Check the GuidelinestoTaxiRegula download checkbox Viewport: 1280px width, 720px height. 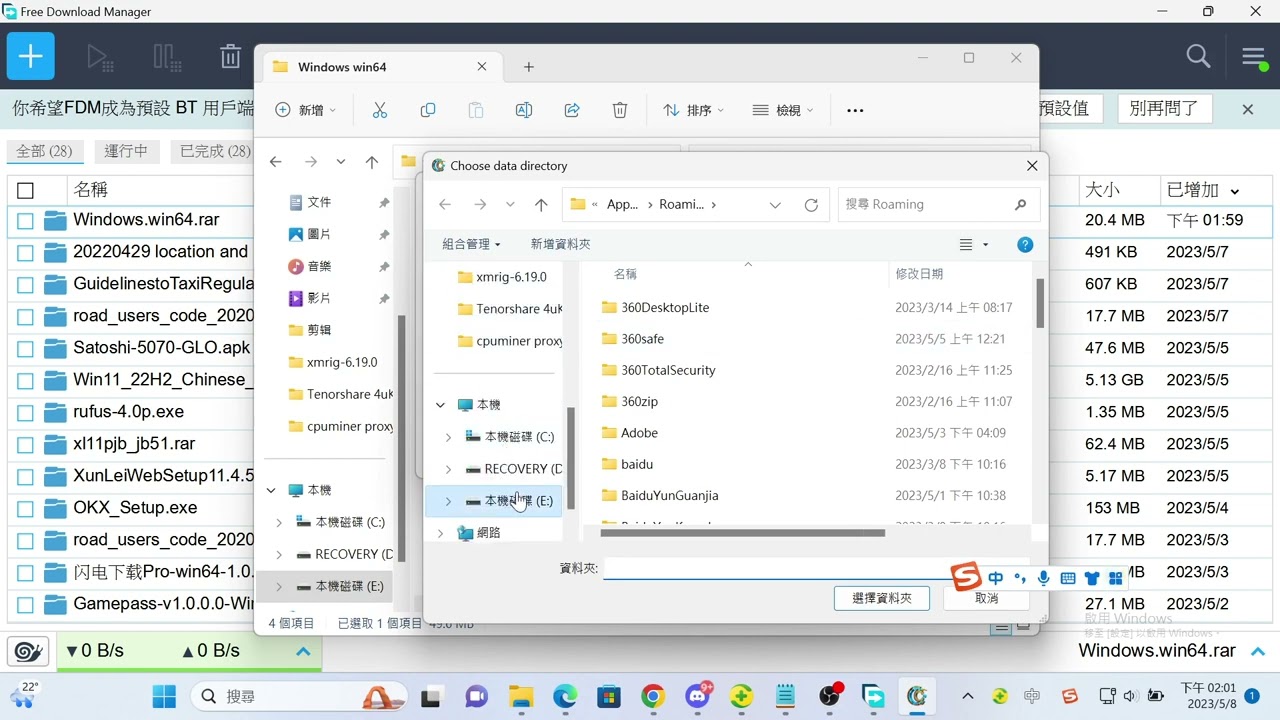click(x=25, y=285)
